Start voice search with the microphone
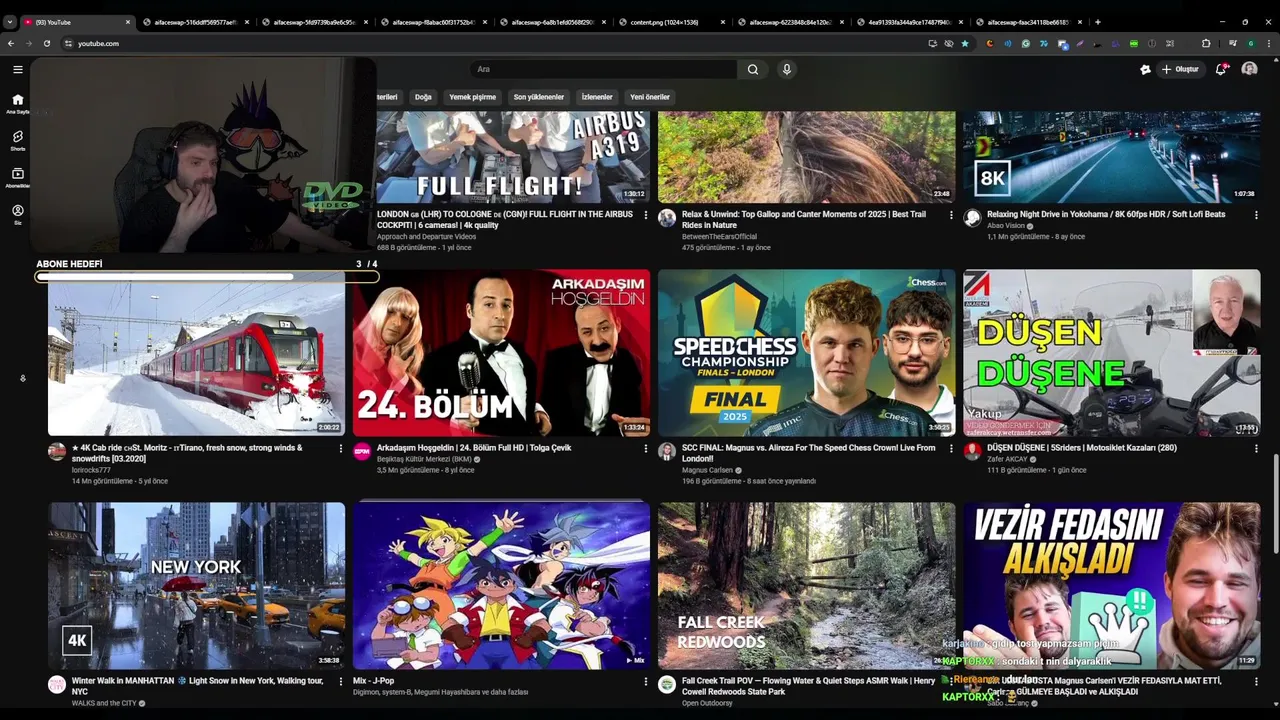The height and width of the screenshot is (720, 1280). [787, 69]
